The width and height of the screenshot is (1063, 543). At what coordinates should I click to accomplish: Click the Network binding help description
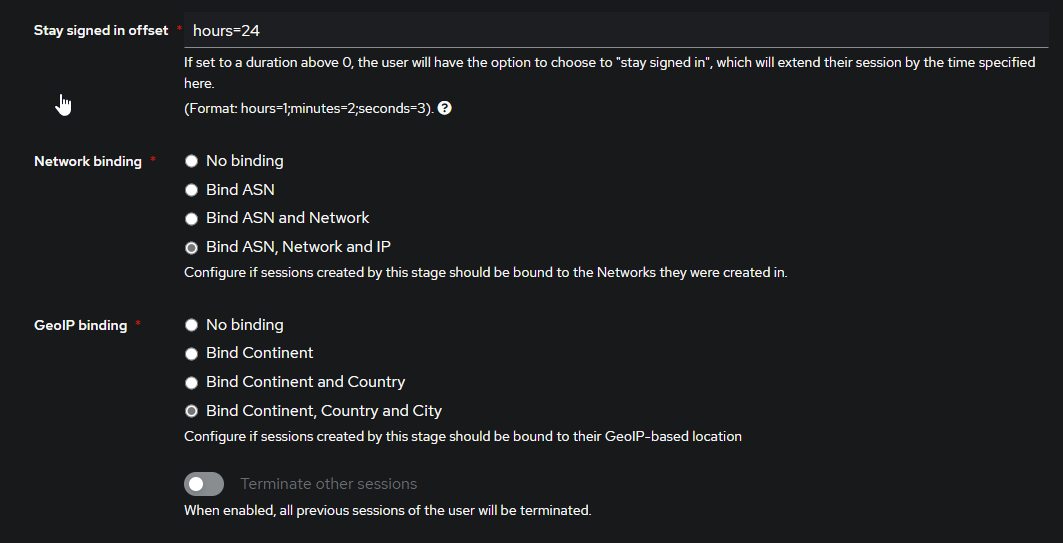tap(485, 272)
